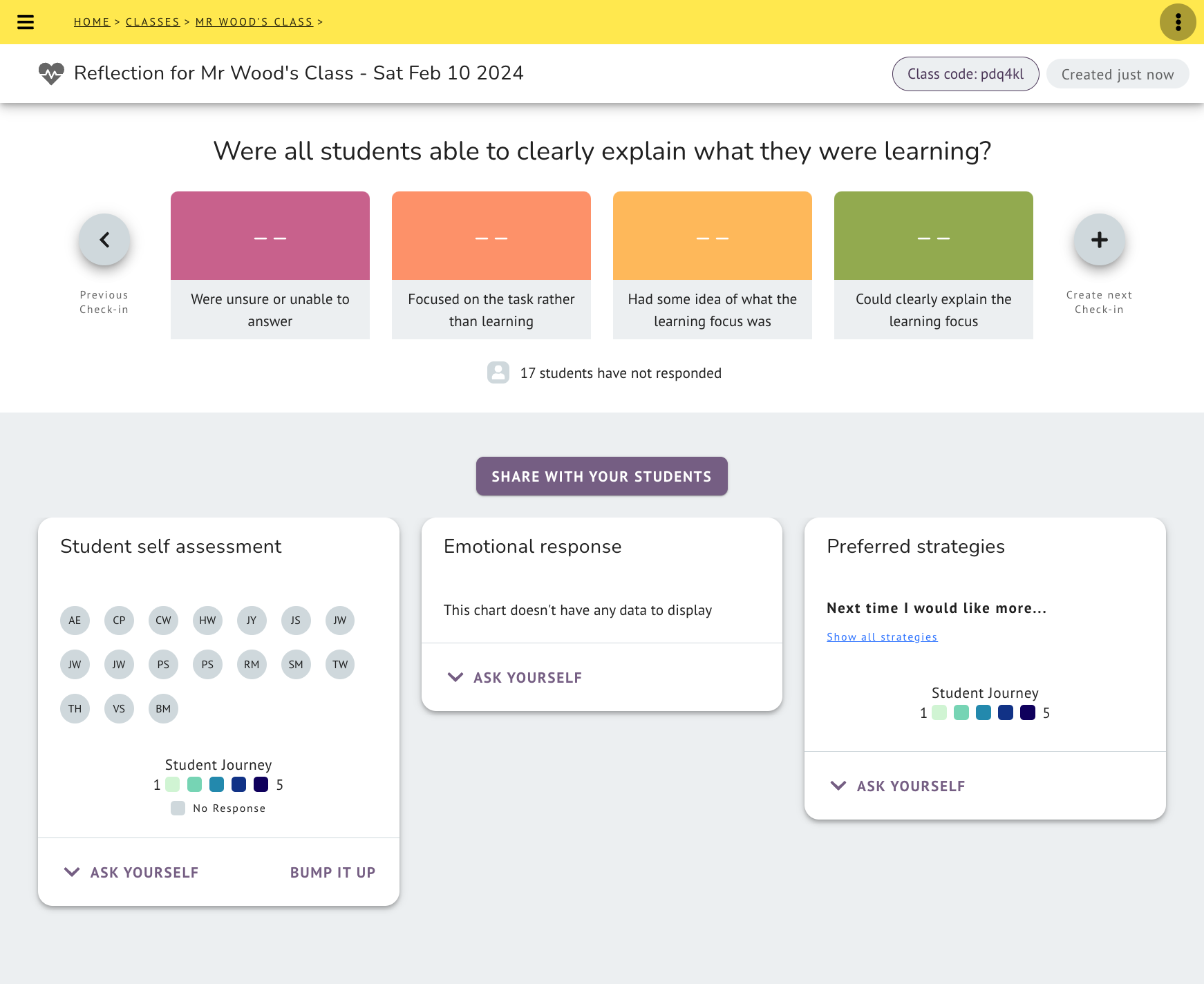
Task: Select student avatar SM
Action: coord(296,665)
